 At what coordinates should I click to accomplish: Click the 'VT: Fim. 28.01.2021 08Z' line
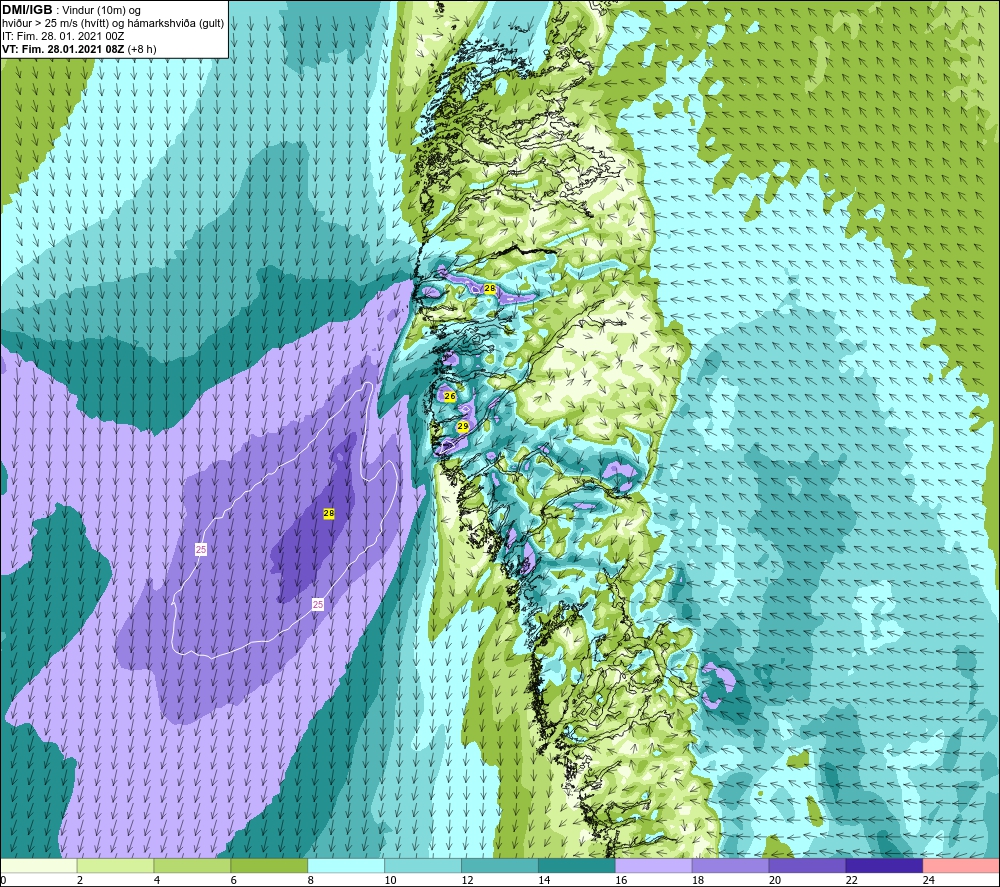point(63,49)
